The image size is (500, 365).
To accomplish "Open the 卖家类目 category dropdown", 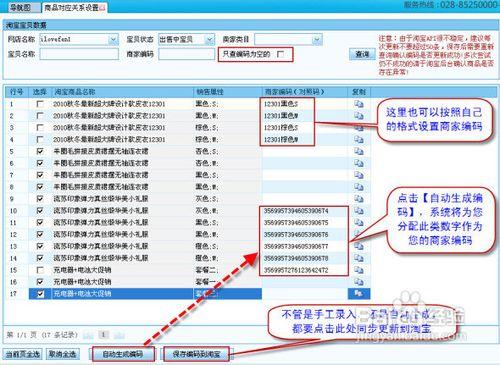I will [x=317, y=40].
